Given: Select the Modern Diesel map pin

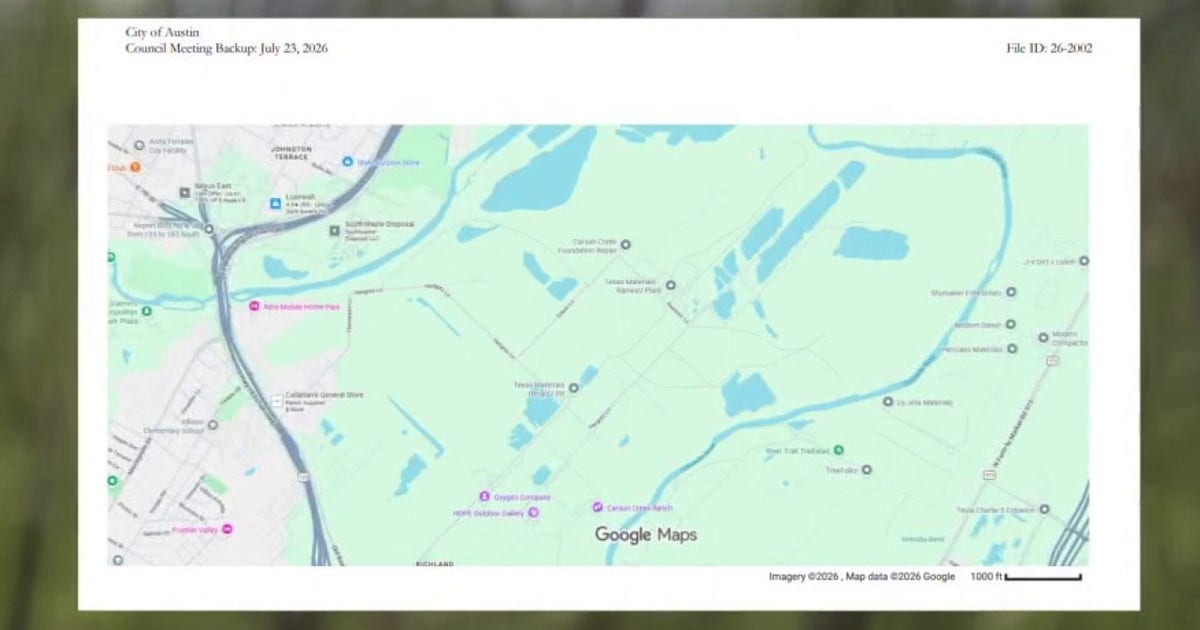Looking at the screenshot, I should click(x=1011, y=324).
